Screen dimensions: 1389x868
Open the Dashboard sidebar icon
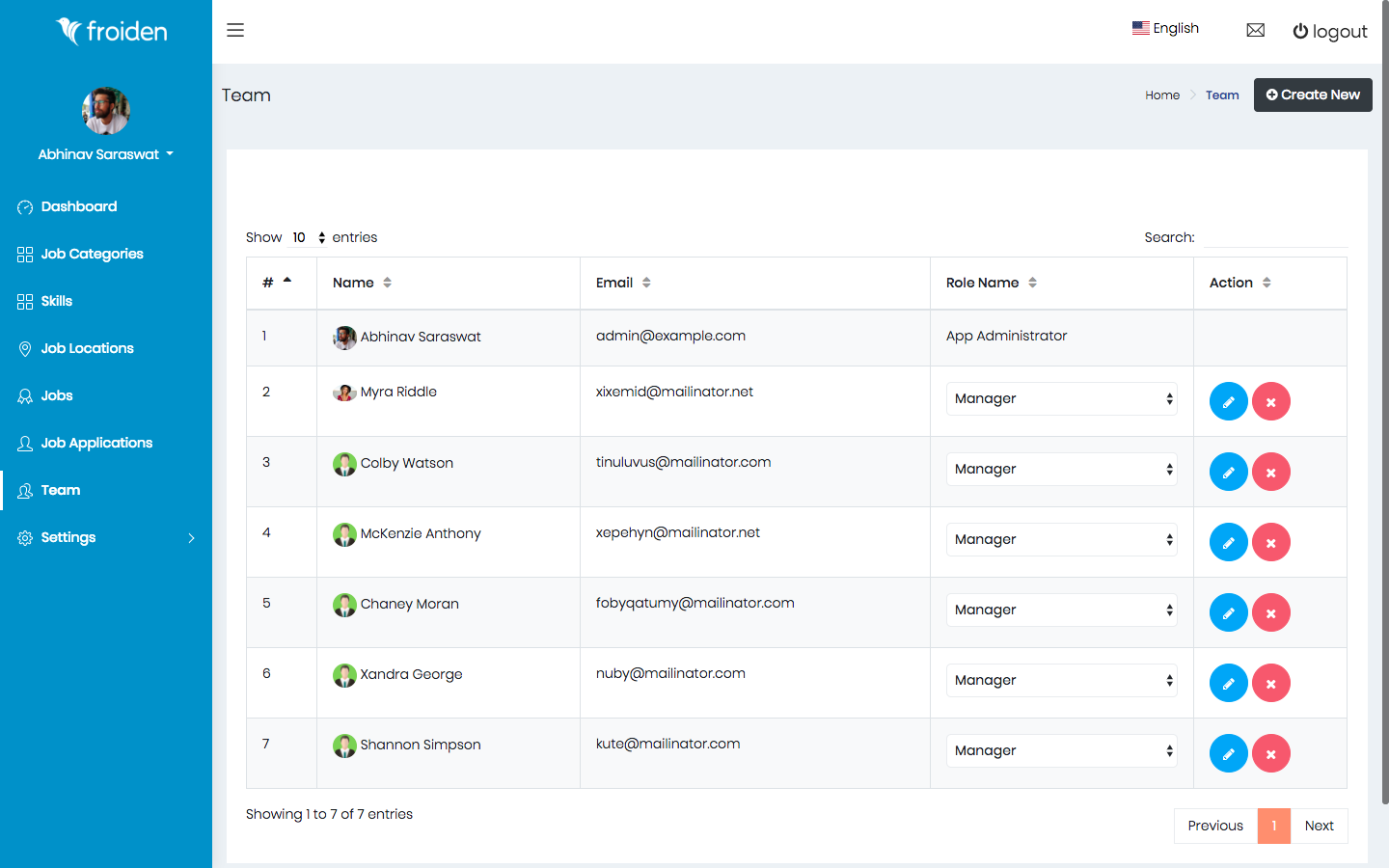pos(24,206)
